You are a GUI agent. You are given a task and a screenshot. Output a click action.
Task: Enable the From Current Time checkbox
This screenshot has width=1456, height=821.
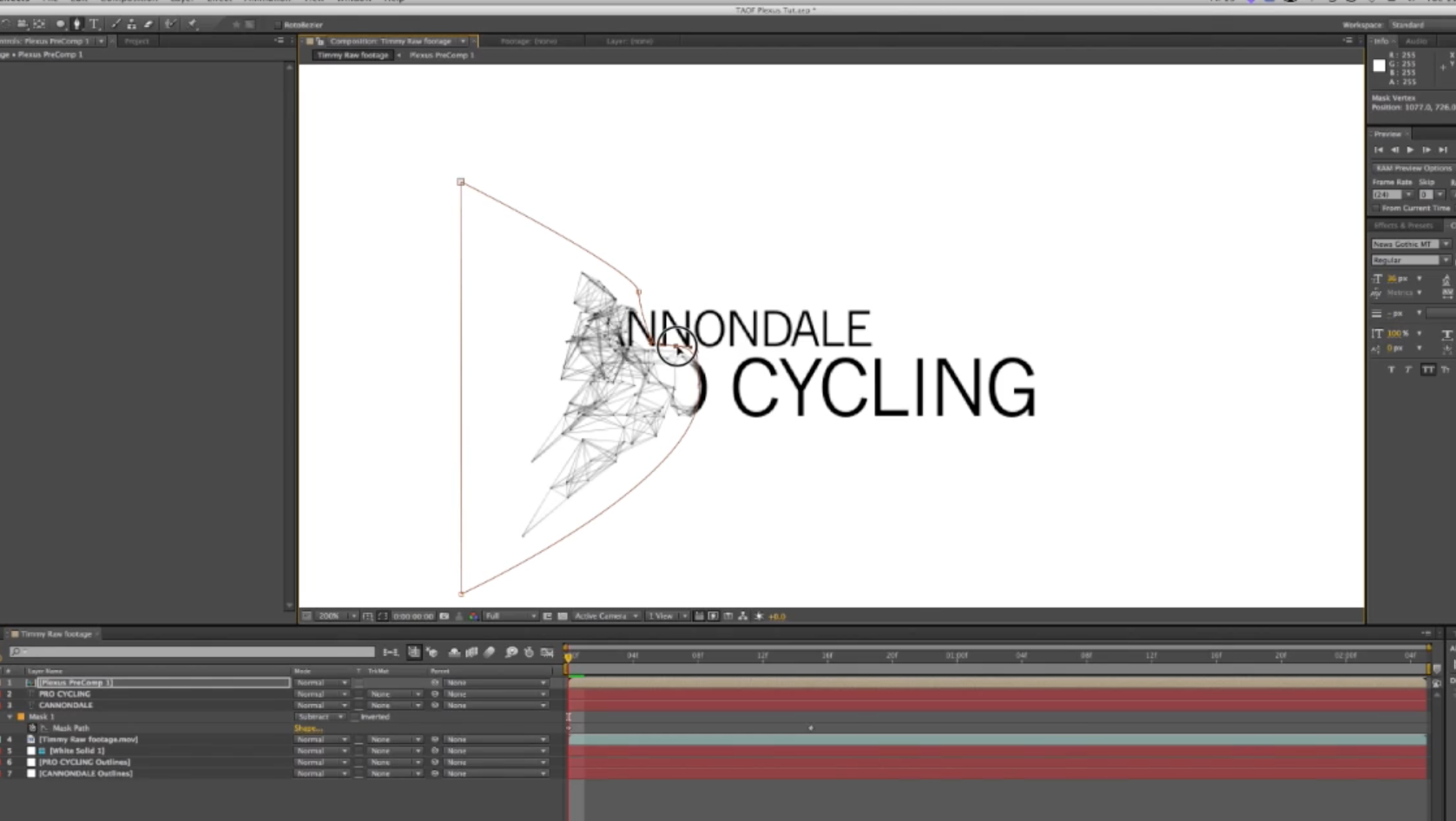[1376, 208]
